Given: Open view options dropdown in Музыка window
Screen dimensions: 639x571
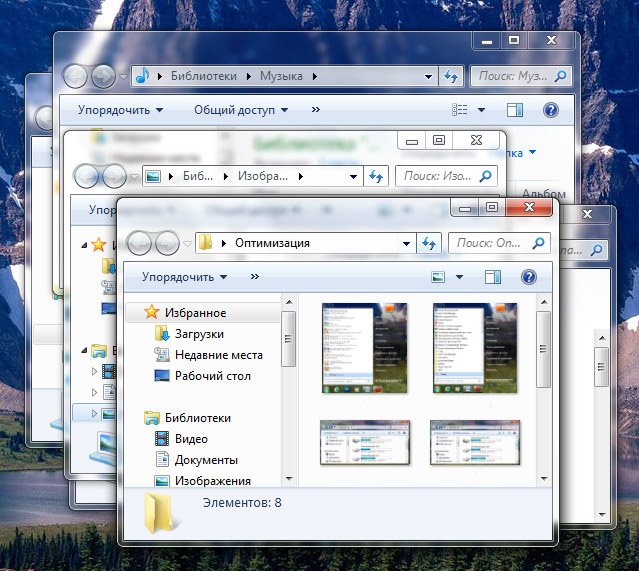Looking at the screenshot, I should 481,110.
